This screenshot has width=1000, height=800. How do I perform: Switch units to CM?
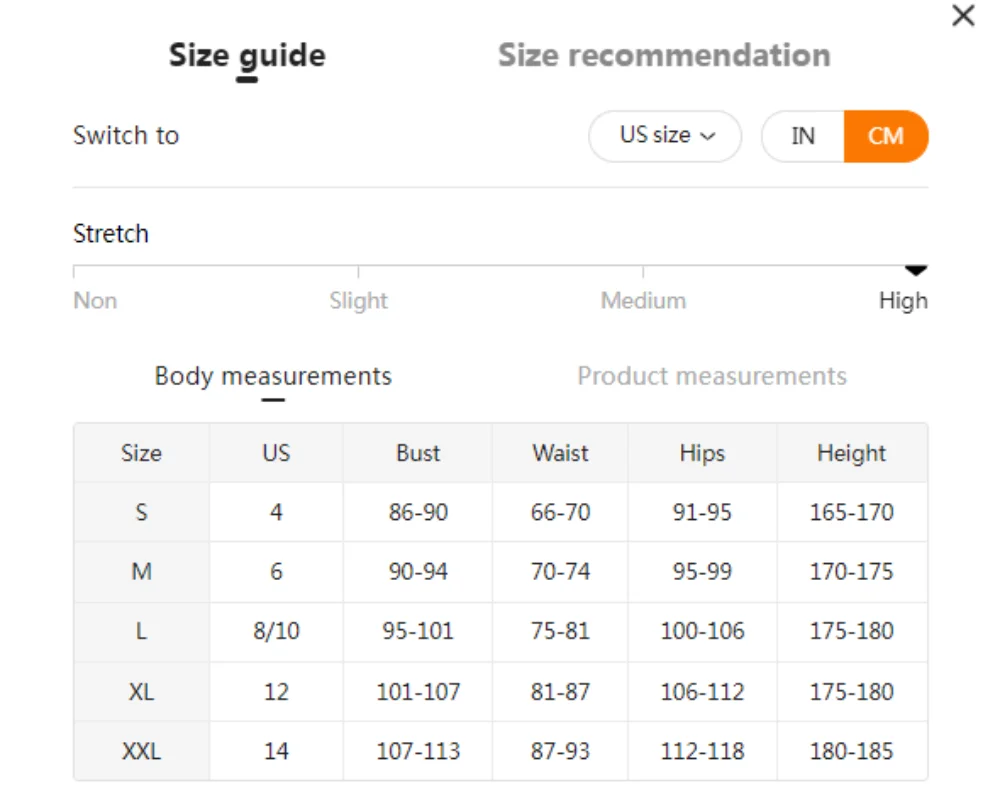coord(886,136)
